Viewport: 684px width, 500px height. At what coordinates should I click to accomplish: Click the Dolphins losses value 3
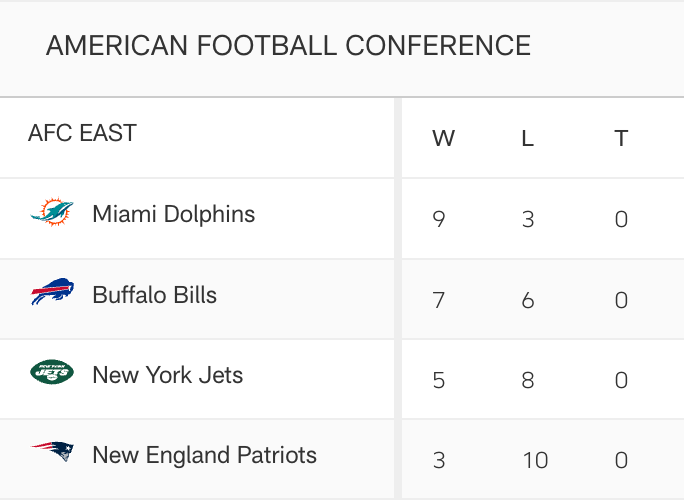[528, 219]
